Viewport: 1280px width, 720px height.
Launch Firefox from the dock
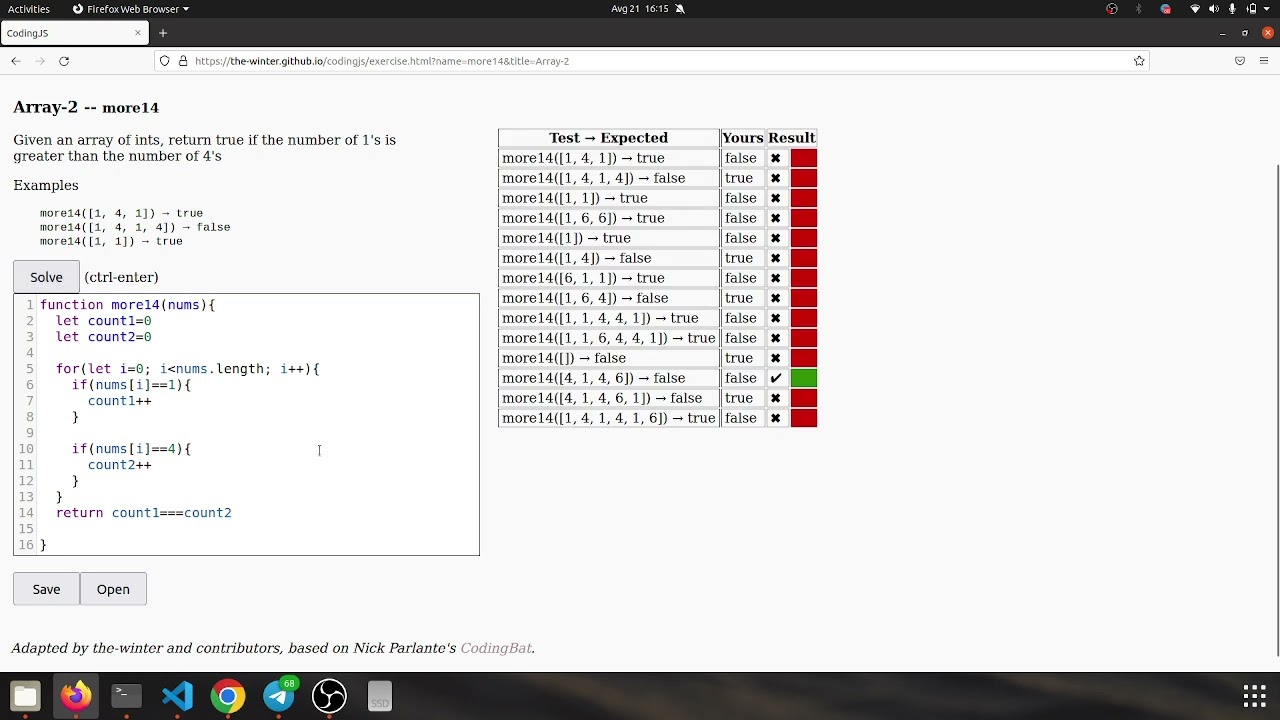pyautogui.click(x=76, y=696)
